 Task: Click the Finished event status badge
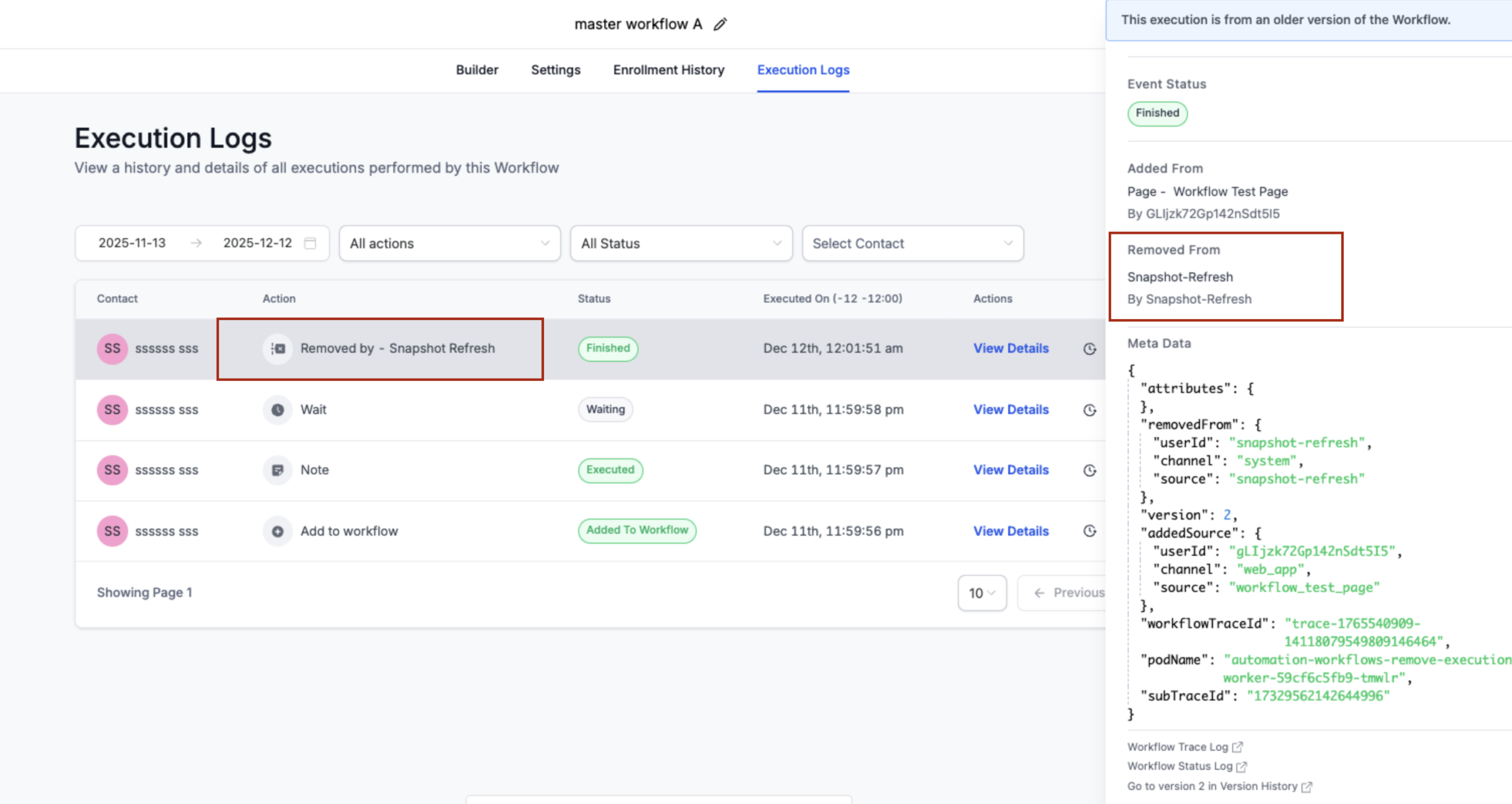pos(1156,113)
